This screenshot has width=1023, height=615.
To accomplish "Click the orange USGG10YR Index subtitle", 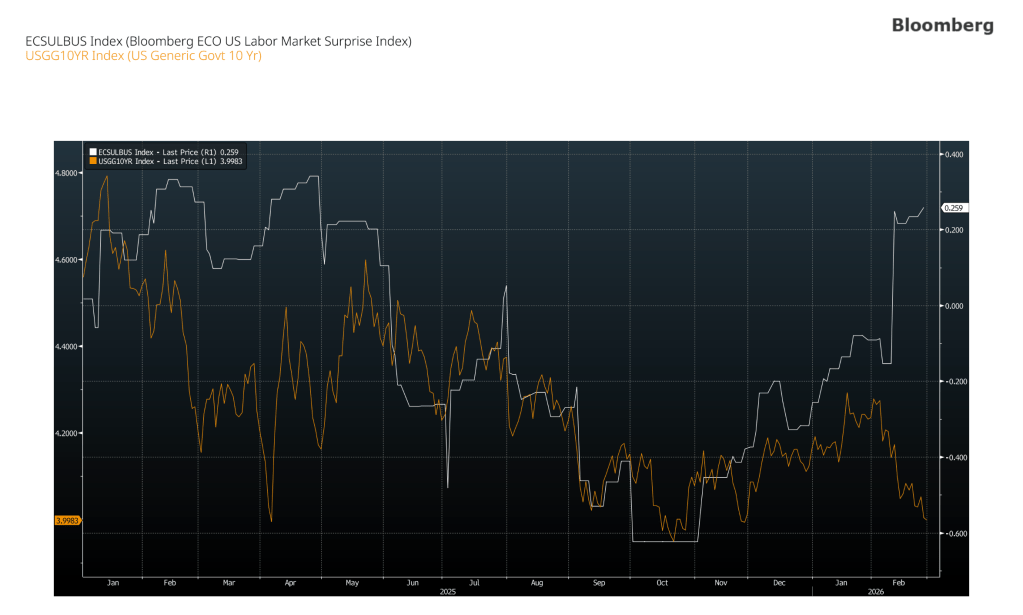I will point(143,55).
